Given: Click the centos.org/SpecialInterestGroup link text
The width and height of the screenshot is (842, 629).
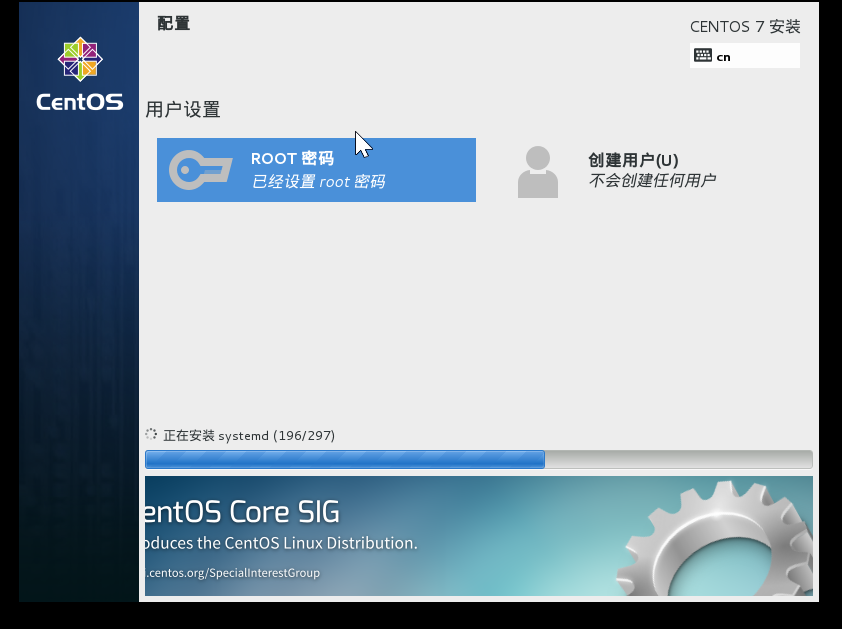Looking at the screenshot, I should pos(233,573).
